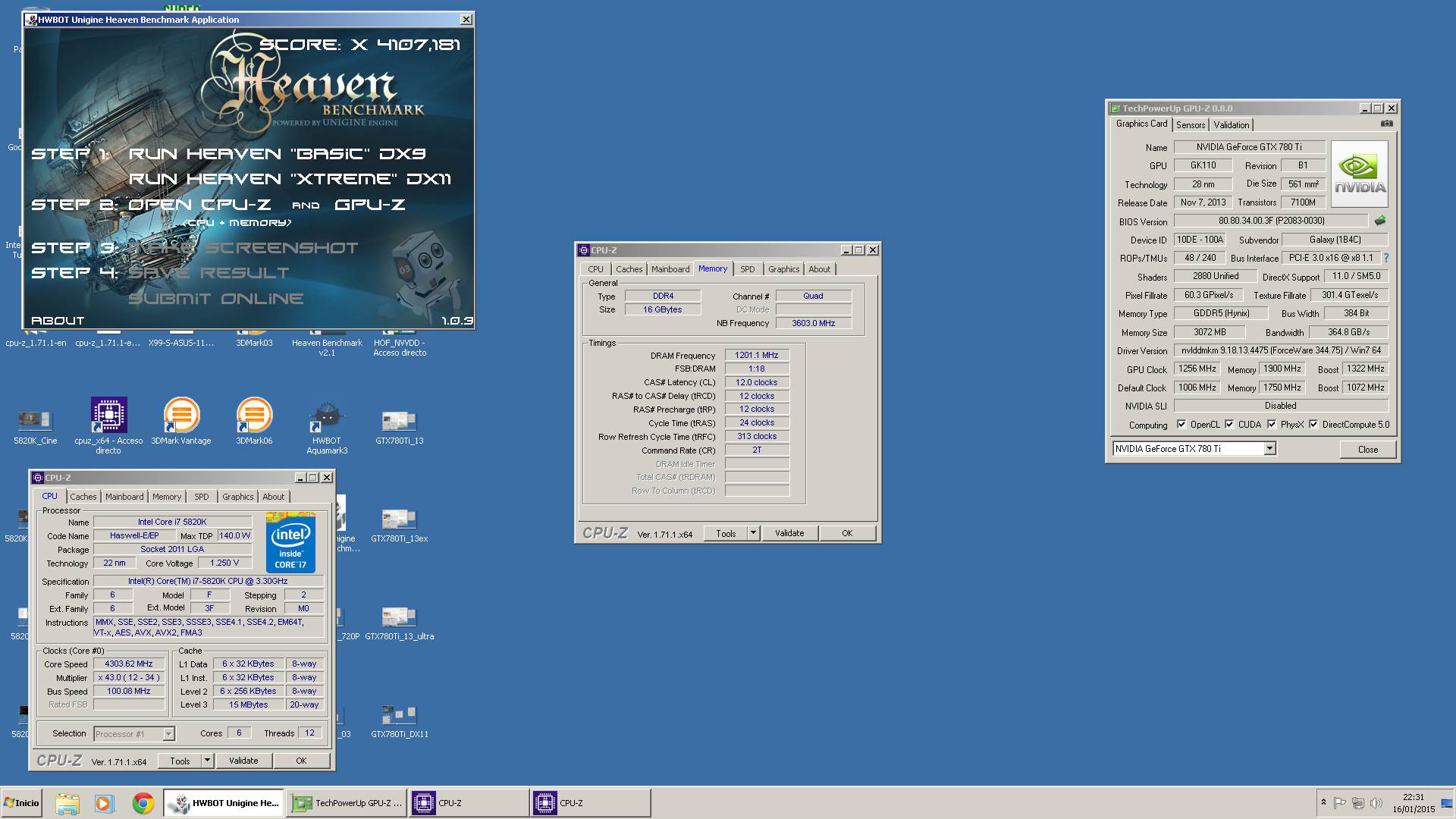Click Tools button in the lower-left CPU-Z window
Screen dimensions: 1456x819
click(180, 761)
